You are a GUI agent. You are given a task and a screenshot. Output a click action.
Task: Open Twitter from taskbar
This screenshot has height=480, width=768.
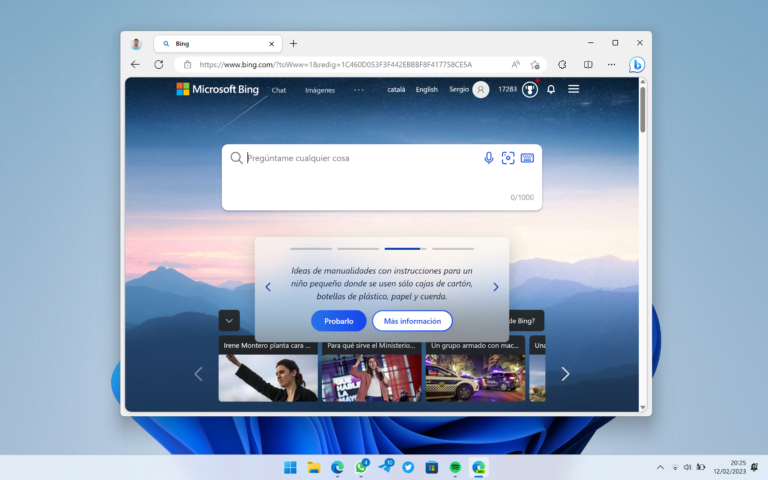click(408, 467)
